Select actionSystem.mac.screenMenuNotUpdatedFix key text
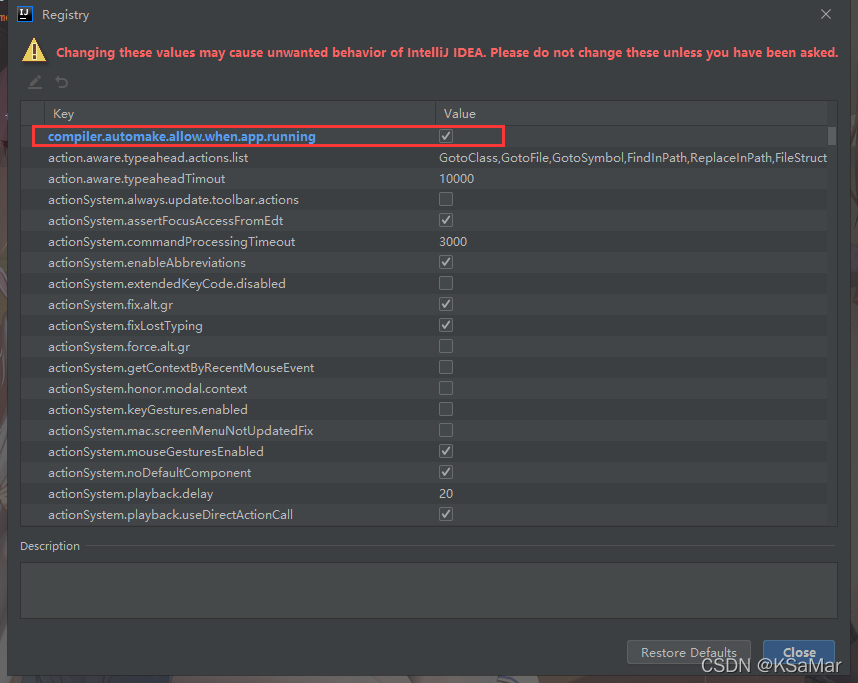The width and height of the screenshot is (858, 683). (181, 430)
